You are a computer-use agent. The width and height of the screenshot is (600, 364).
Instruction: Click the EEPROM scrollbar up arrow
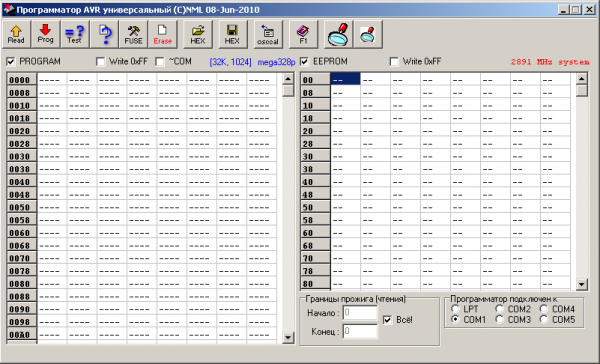click(x=582, y=79)
